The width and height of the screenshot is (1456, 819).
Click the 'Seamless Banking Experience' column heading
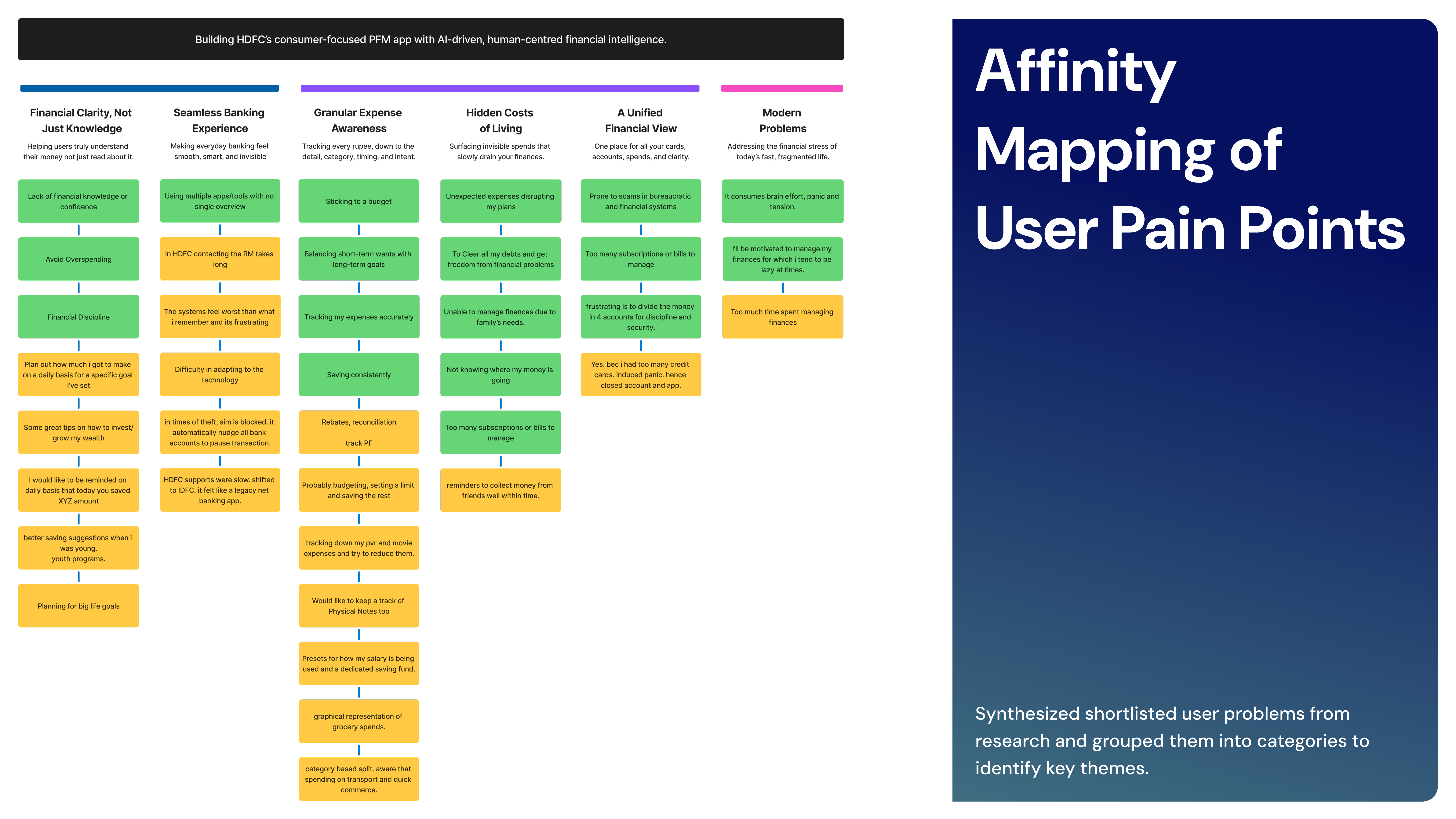tap(219, 120)
